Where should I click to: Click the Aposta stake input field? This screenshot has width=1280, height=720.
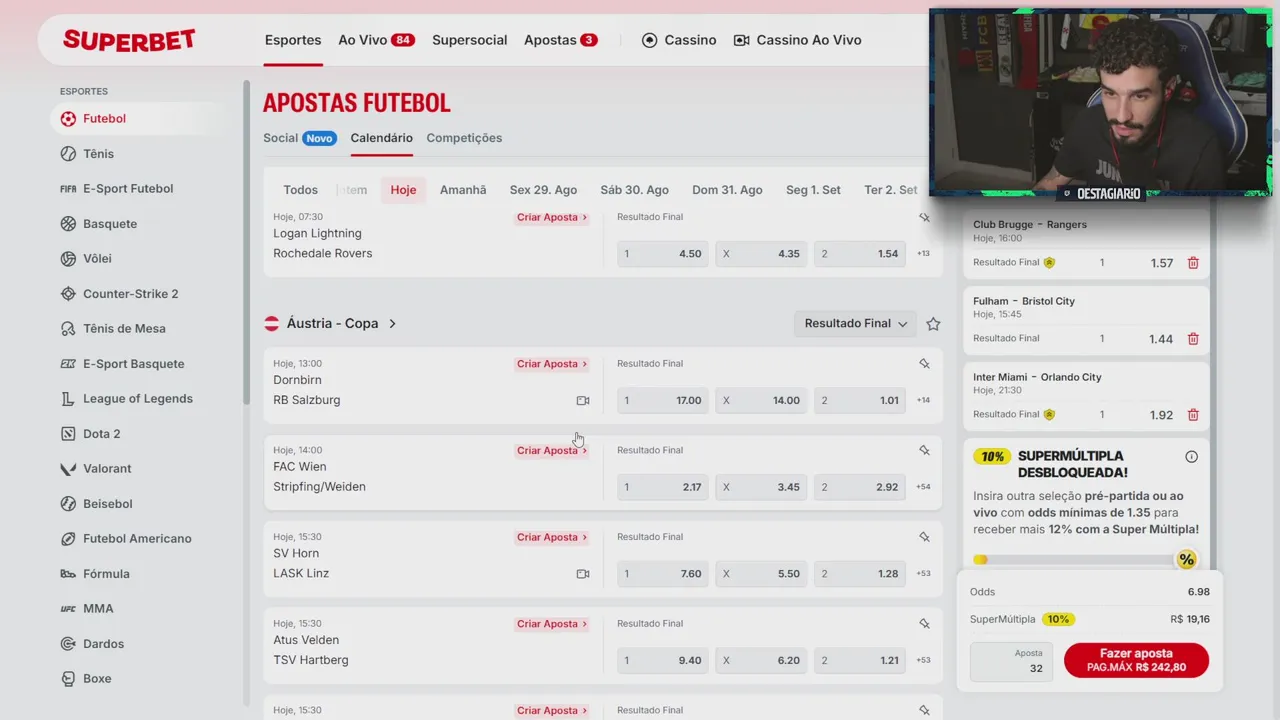click(1011, 661)
